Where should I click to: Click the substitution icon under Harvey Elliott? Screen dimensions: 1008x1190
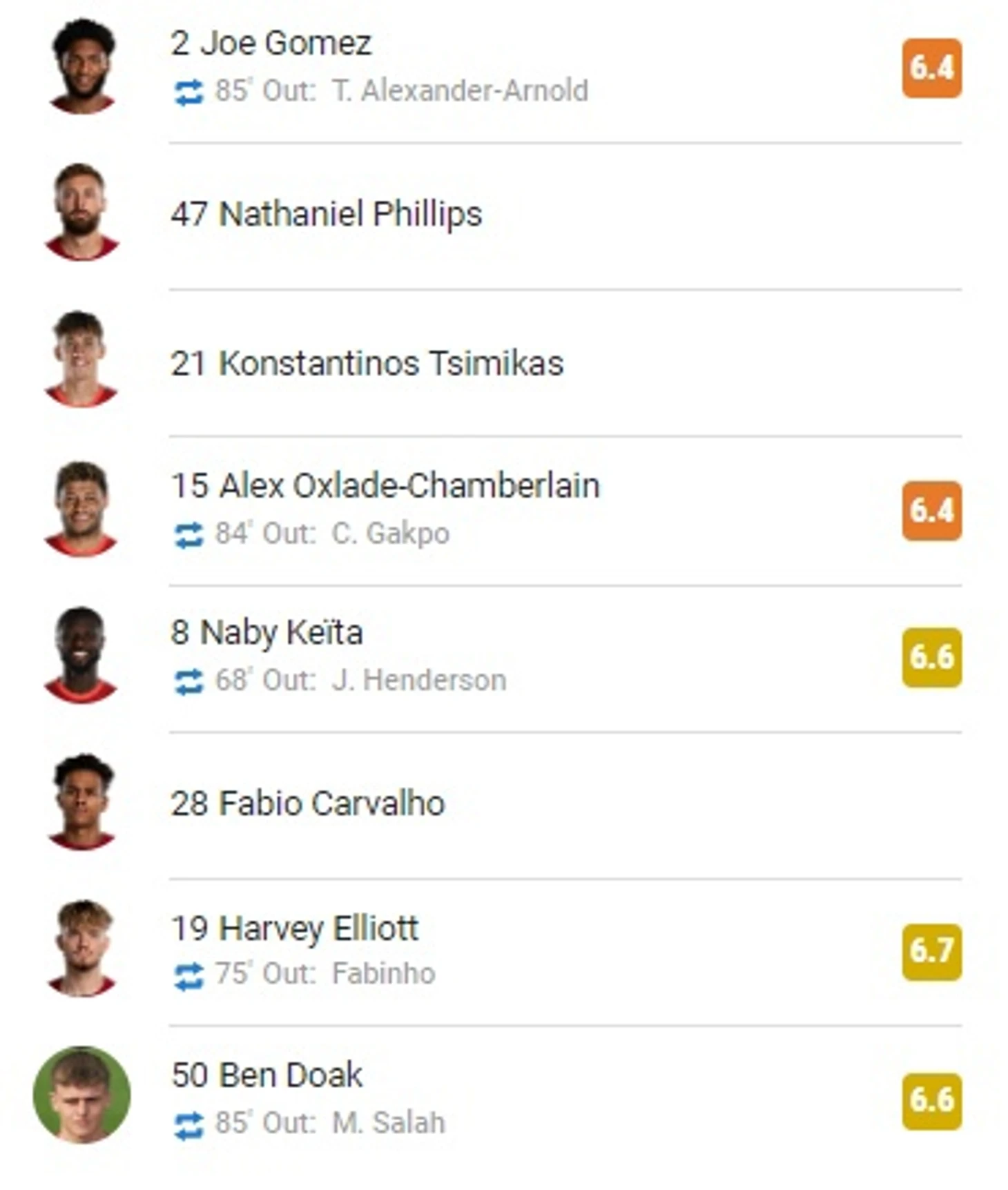(x=188, y=976)
